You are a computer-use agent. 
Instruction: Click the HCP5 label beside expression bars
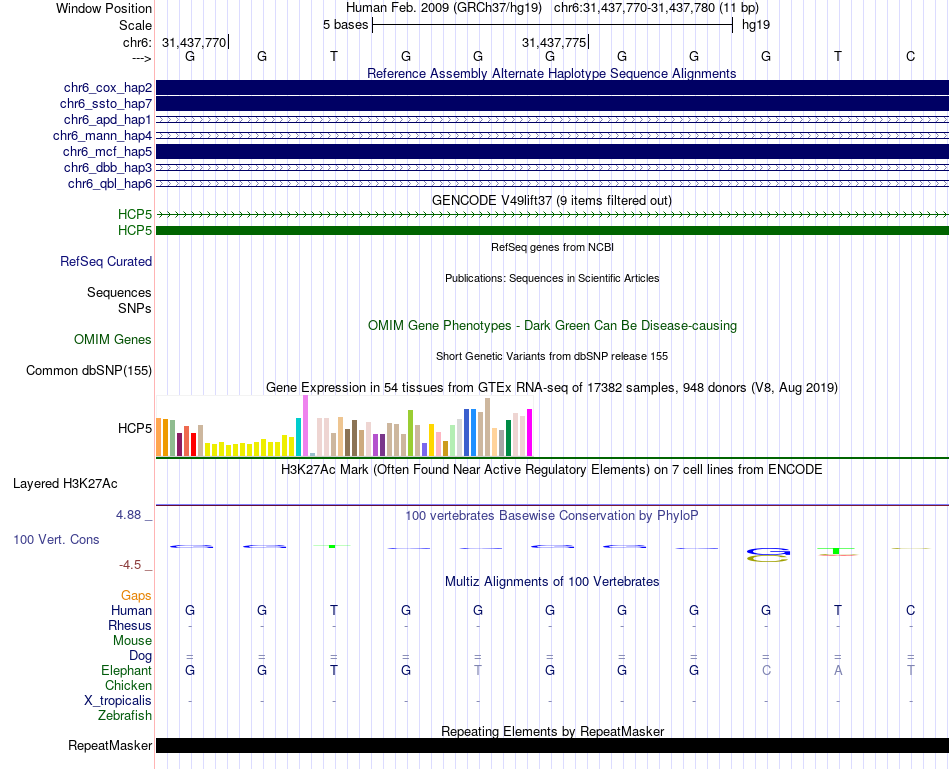[x=135, y=428]
